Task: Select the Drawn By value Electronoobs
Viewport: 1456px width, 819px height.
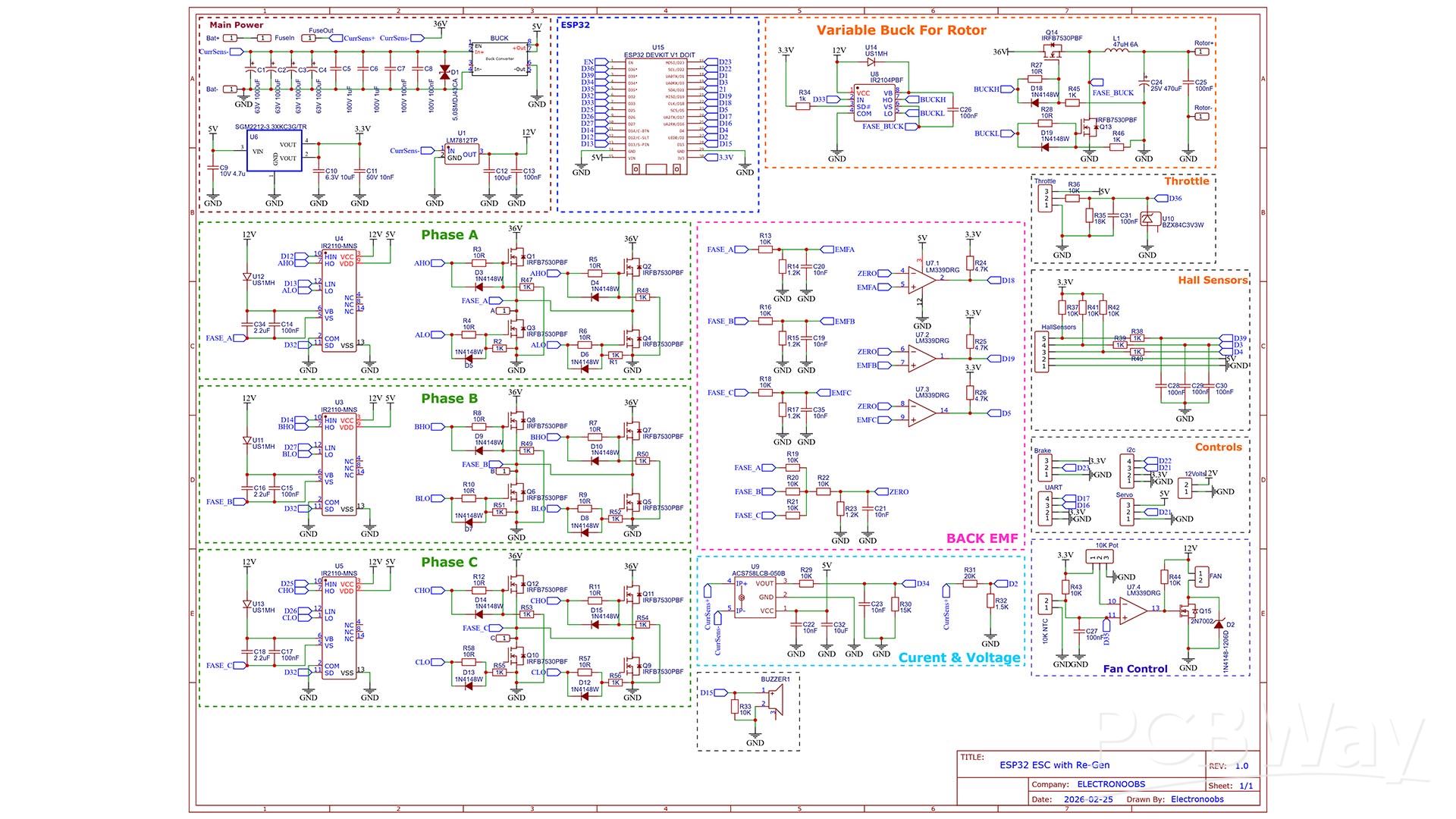Action: tap(1197, 799)
